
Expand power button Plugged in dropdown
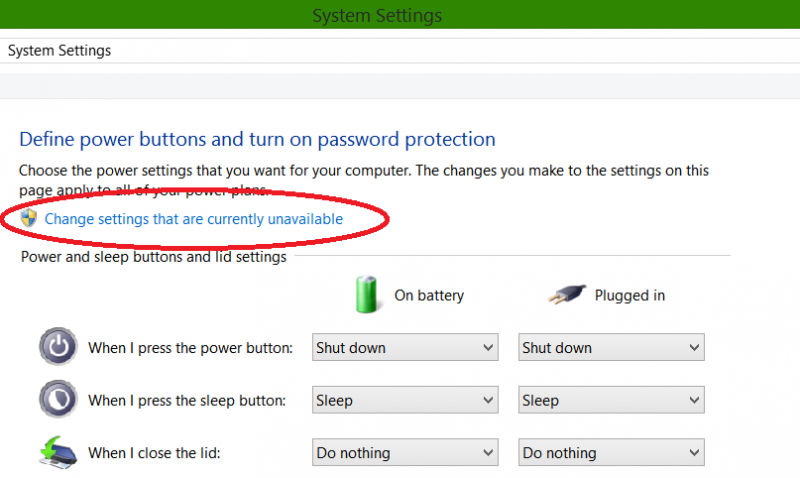(x=611, y=347)
